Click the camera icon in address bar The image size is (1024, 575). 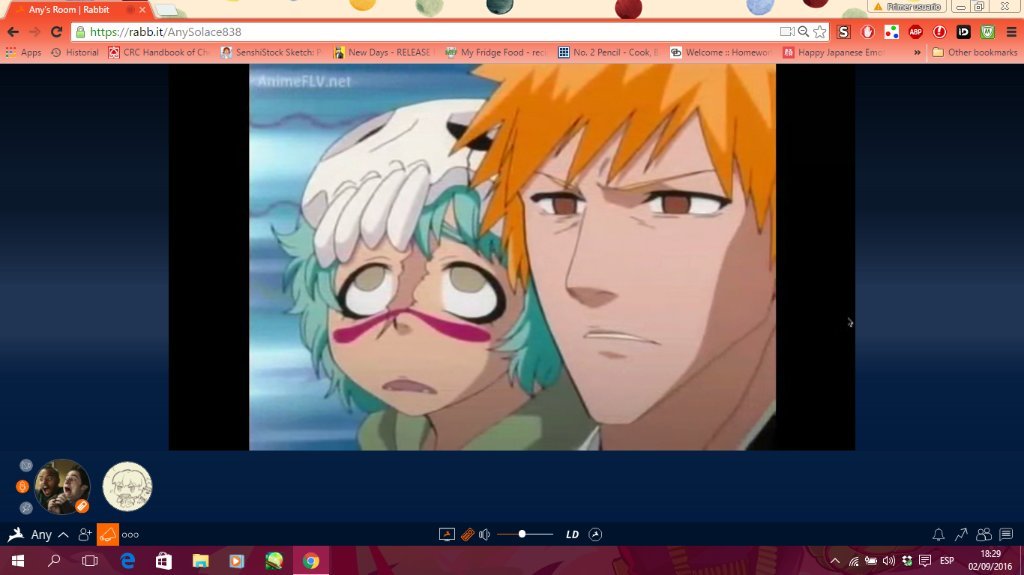[787, 31]
